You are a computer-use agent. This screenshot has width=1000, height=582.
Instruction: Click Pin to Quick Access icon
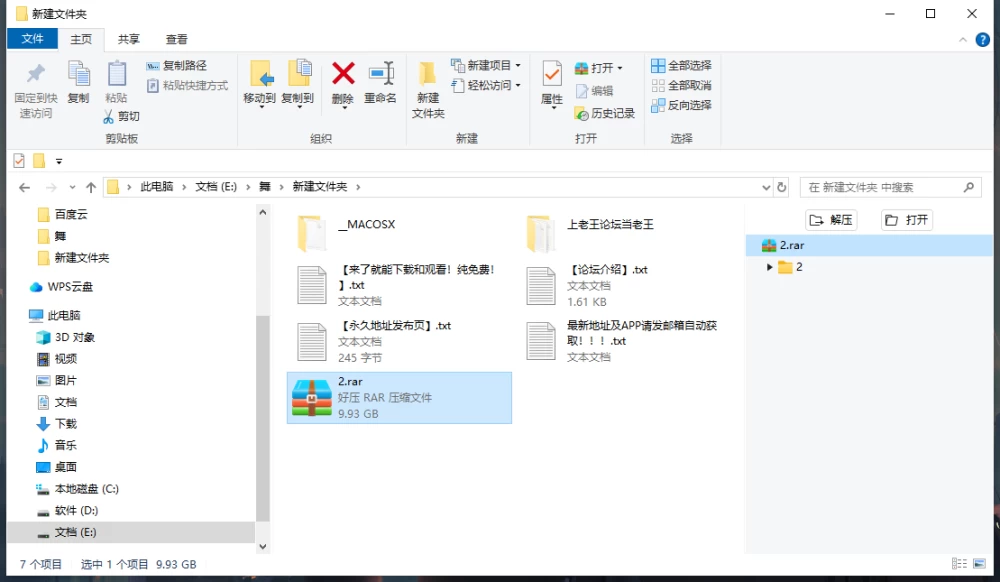[x=36, y=74]
